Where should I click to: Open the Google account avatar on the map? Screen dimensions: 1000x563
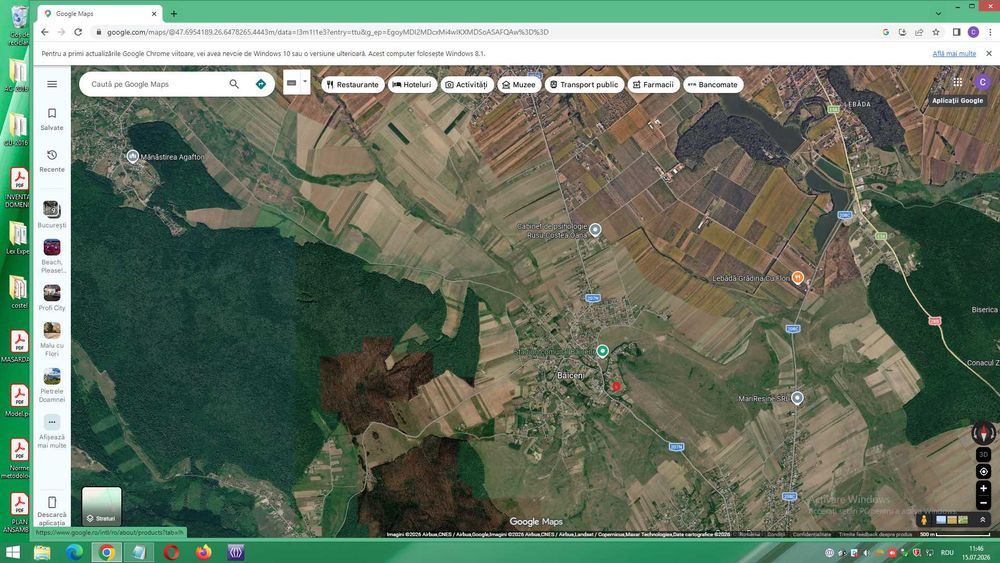[983, 82]
